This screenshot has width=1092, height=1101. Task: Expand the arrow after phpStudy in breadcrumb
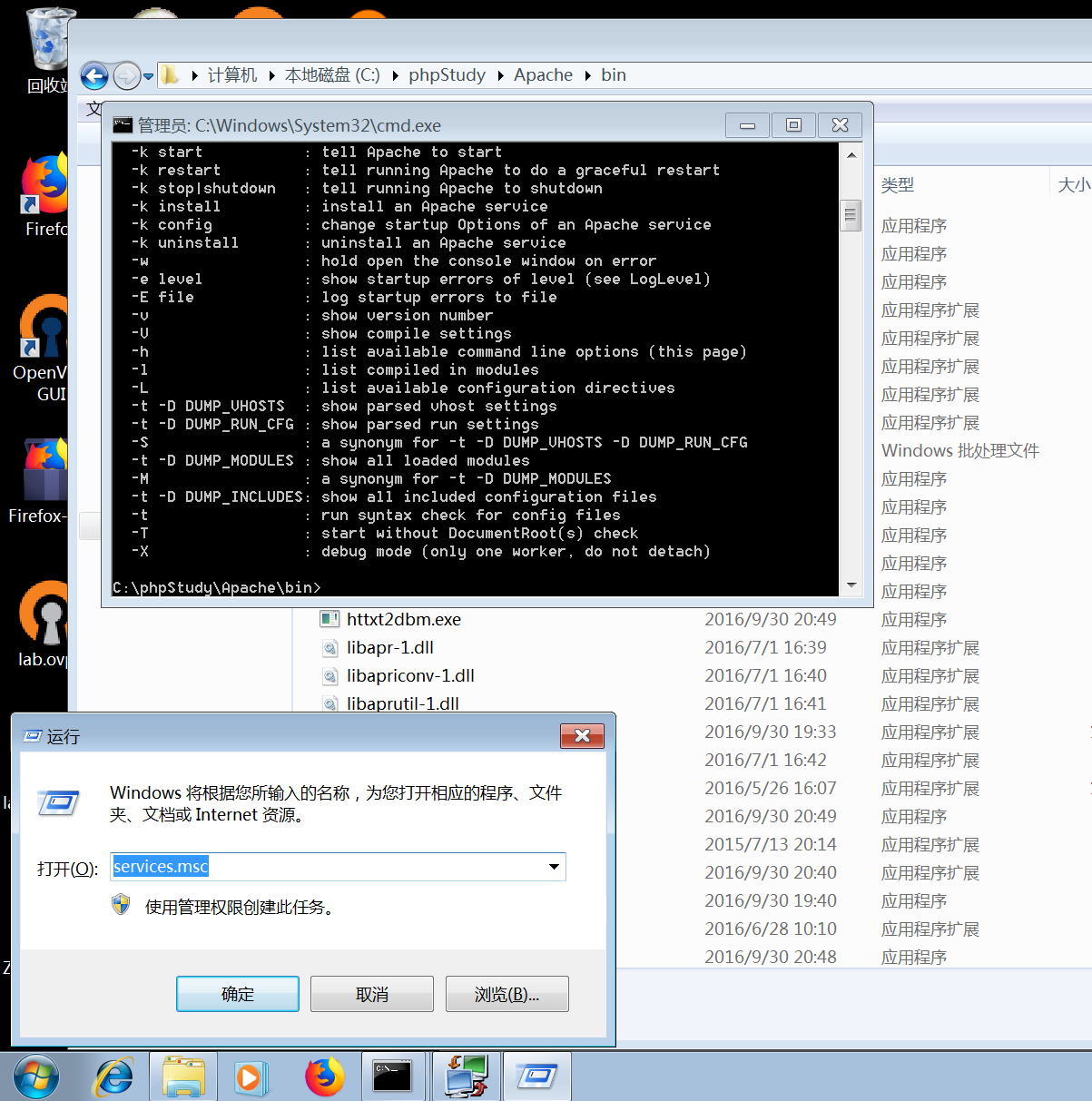(500, 75)
